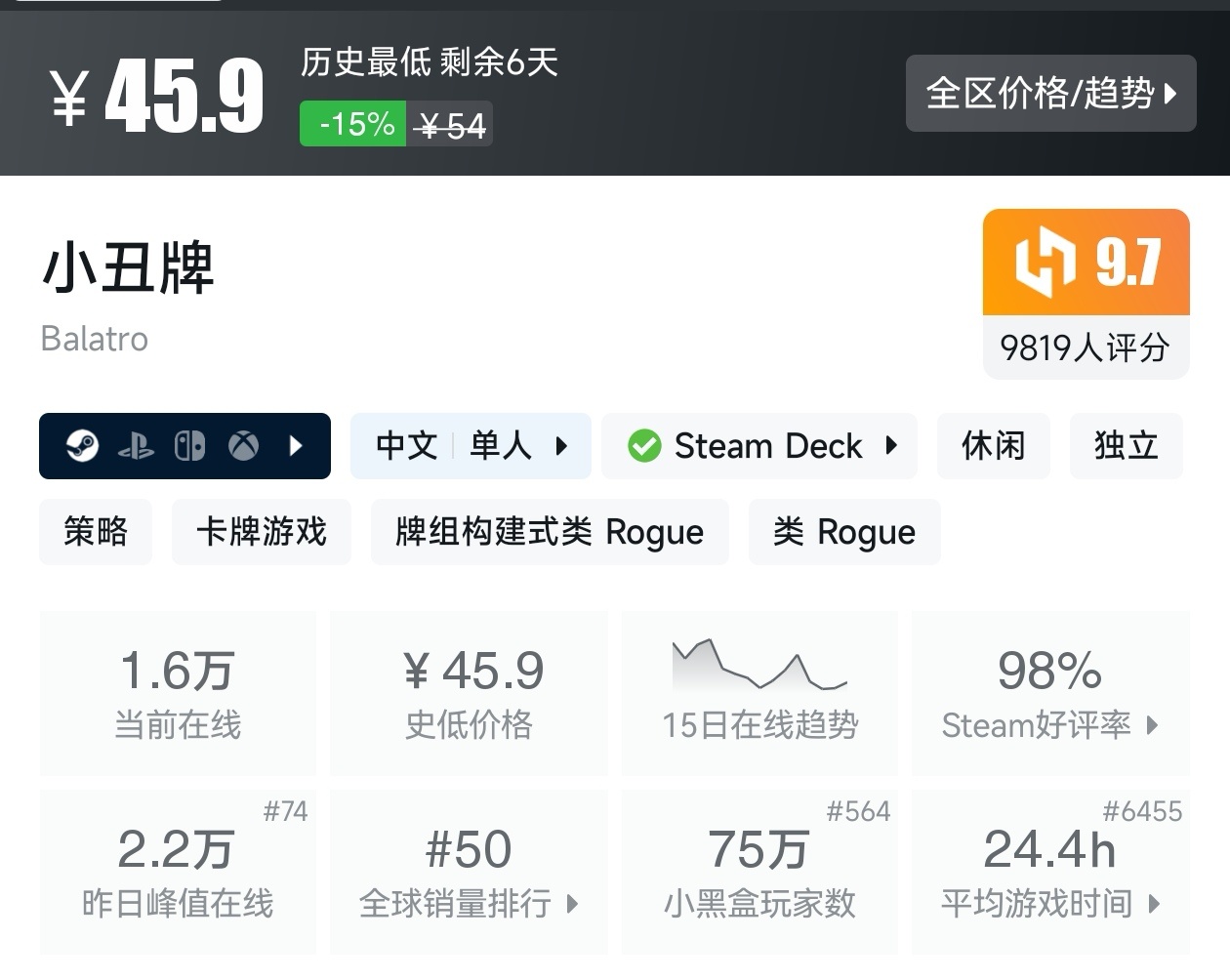Click the green Steam Deck verified checkmark
Screen dimensions: 1230x980
(x=643, y=446)
